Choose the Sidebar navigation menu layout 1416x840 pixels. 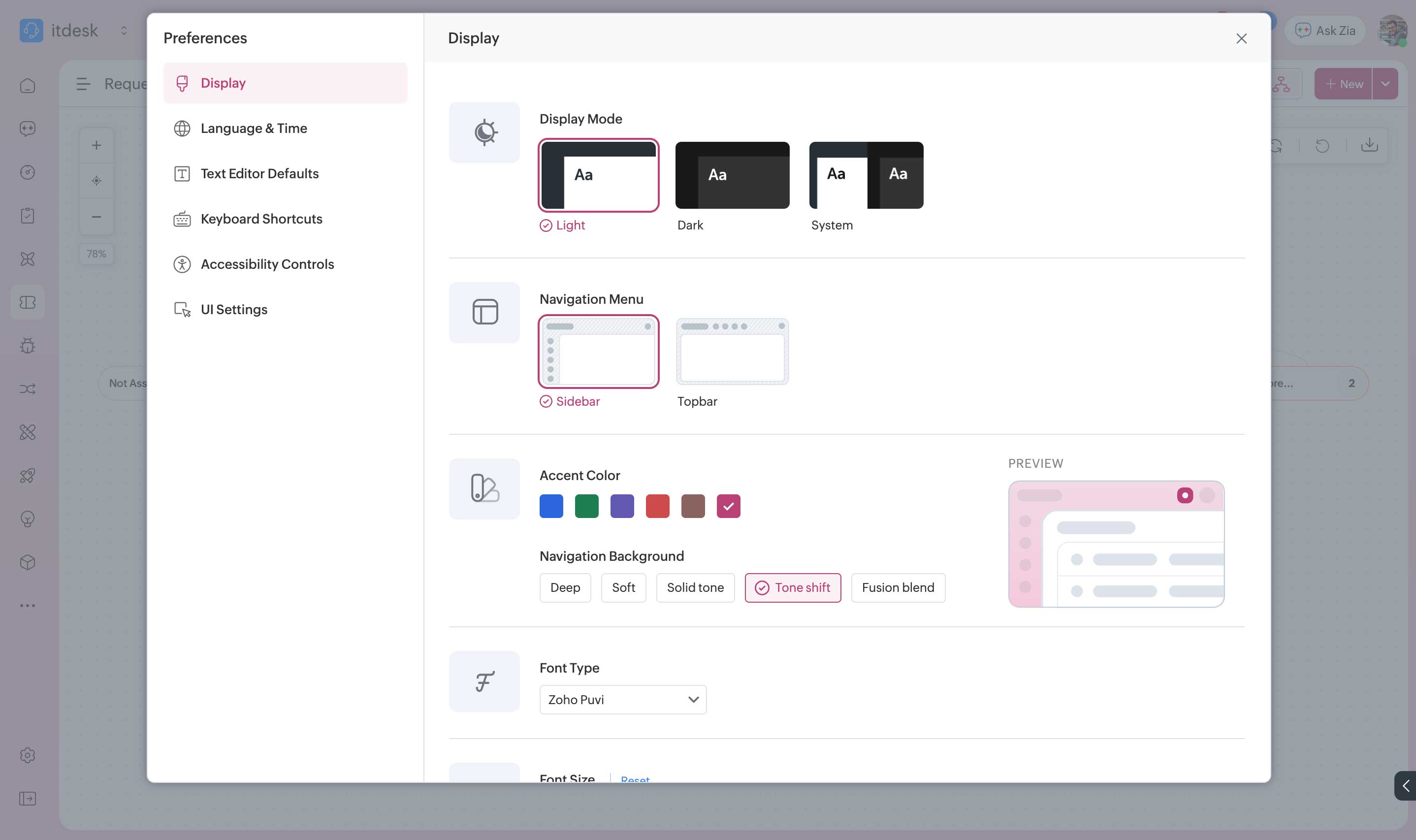(x=598, y=352)
